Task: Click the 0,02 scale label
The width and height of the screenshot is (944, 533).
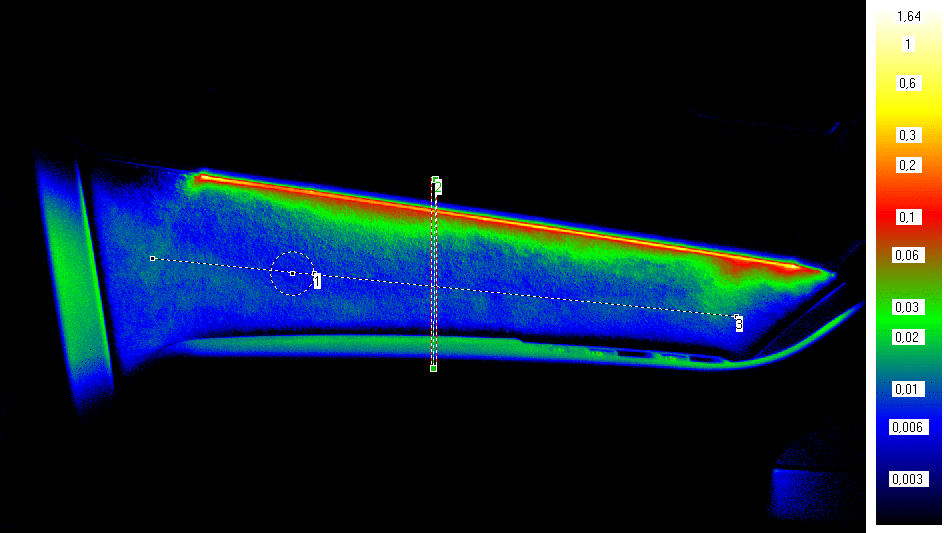Action: 908,337
